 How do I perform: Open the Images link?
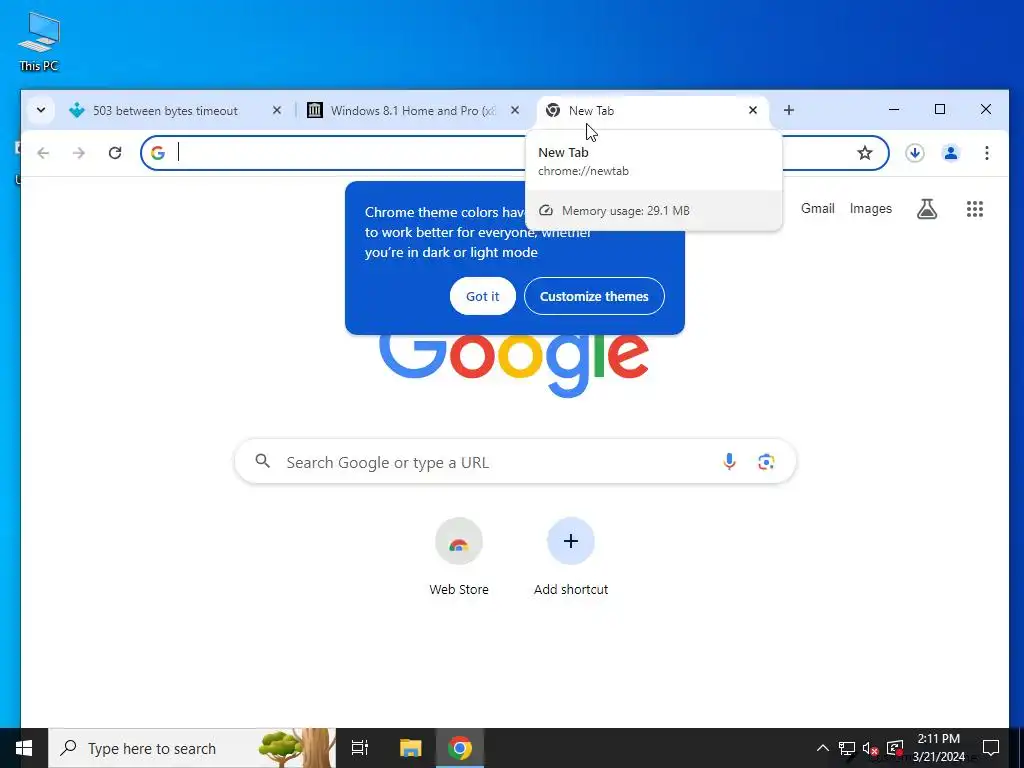click(871, 208)
